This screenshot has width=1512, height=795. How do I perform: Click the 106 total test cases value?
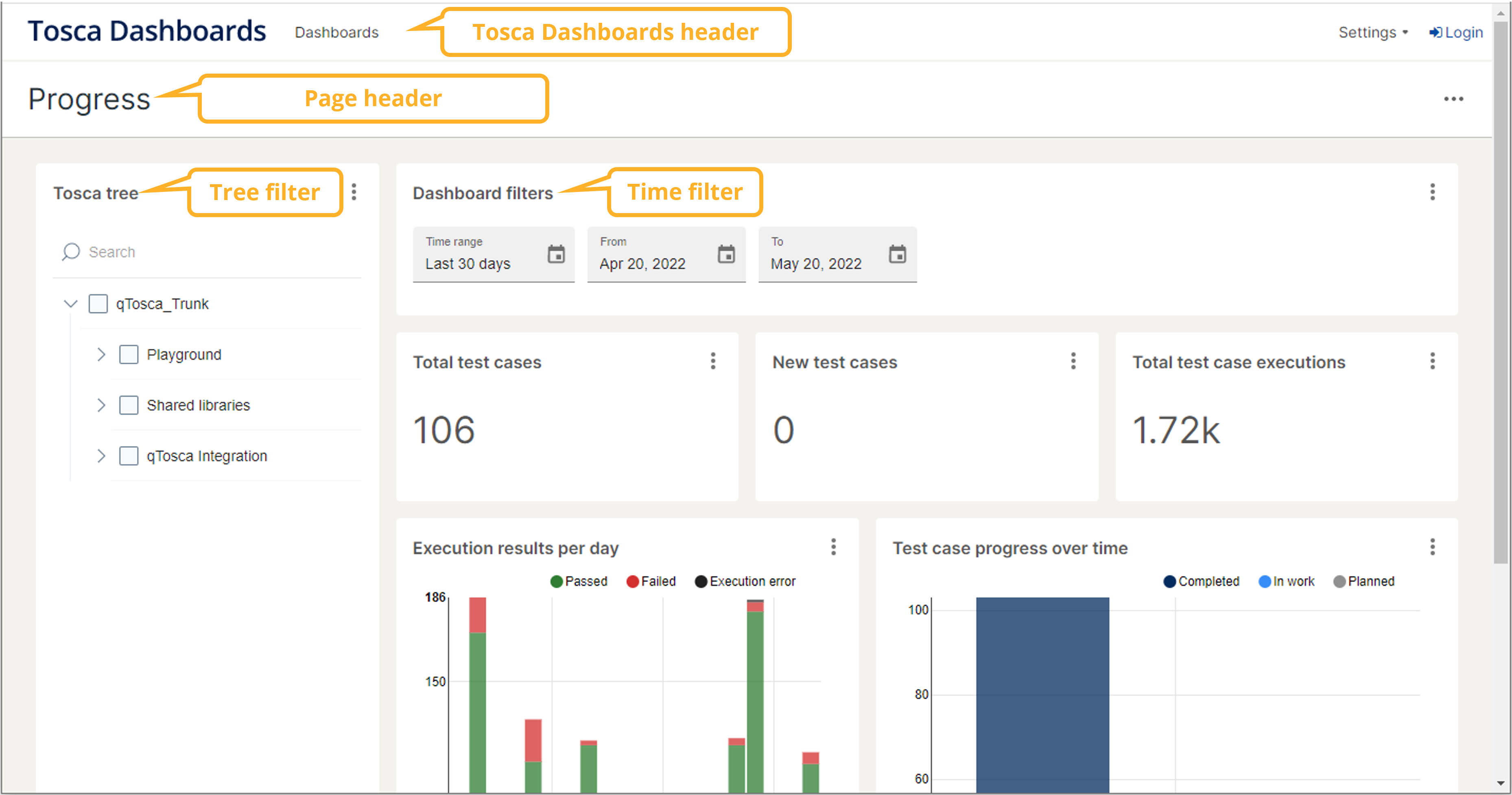(x=444, y=429)
